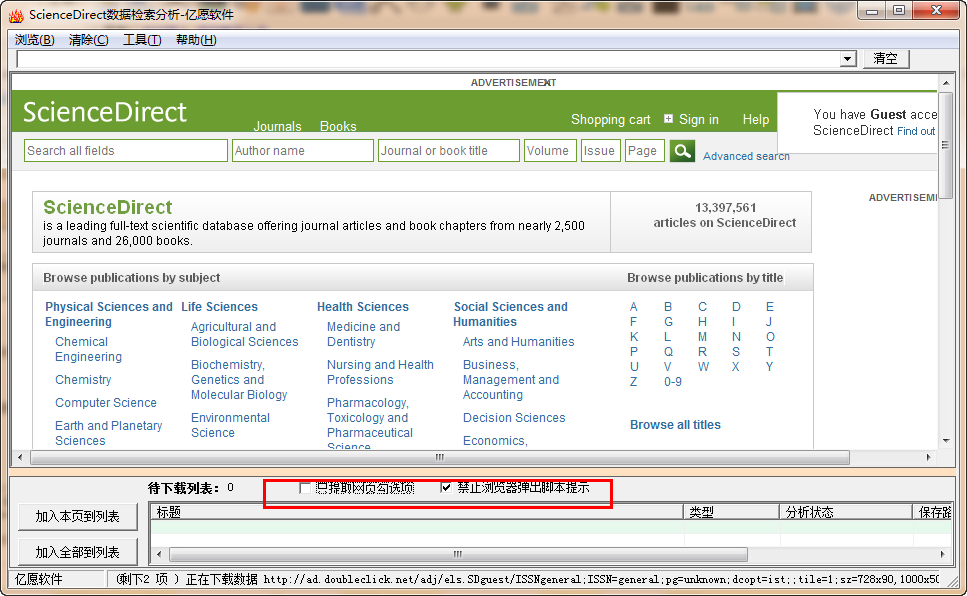Toggle the first checkbox for webpage checked items
Screen dimensions: 967x596
(x=305, y=488)
